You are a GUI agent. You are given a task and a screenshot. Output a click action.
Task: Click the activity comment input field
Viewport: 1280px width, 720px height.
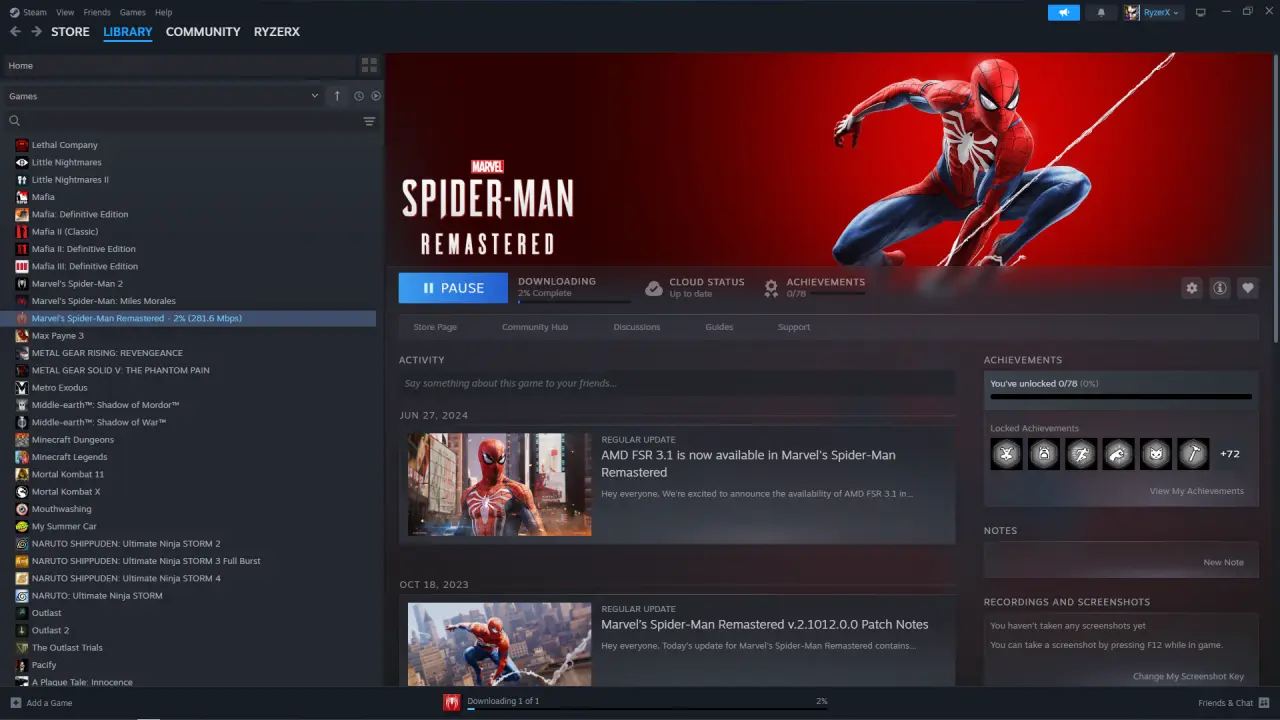tap(676, 383)
